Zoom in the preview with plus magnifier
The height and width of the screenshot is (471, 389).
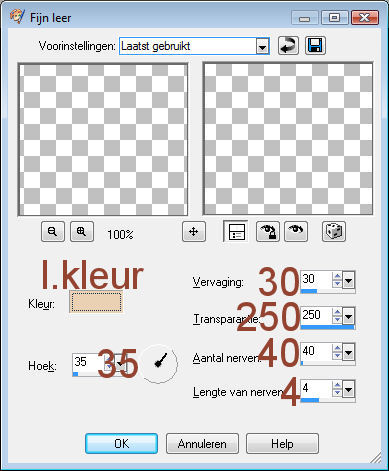pos(82,231)
